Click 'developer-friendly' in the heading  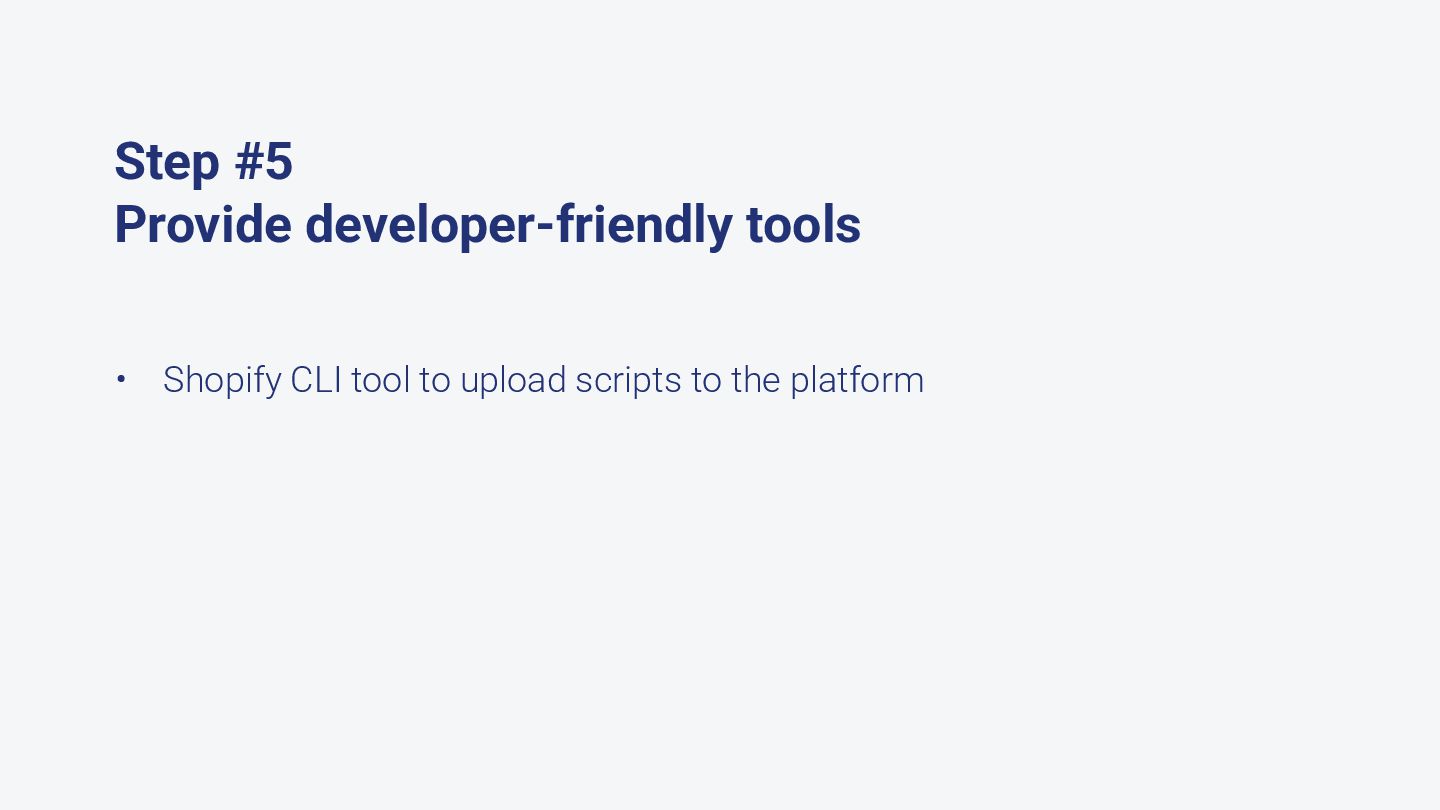click(519, 224)
